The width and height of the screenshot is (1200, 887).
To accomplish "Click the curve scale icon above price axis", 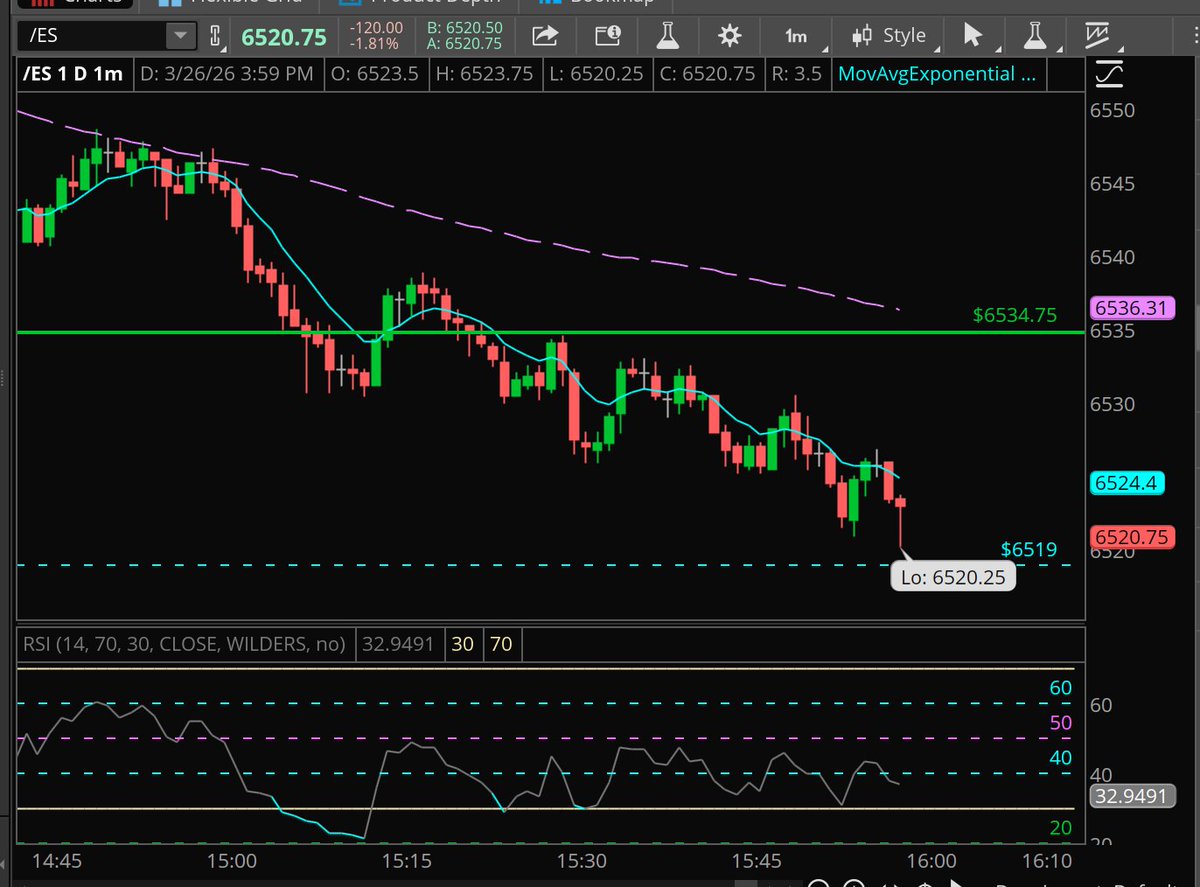I will [x=1108, y=74].
